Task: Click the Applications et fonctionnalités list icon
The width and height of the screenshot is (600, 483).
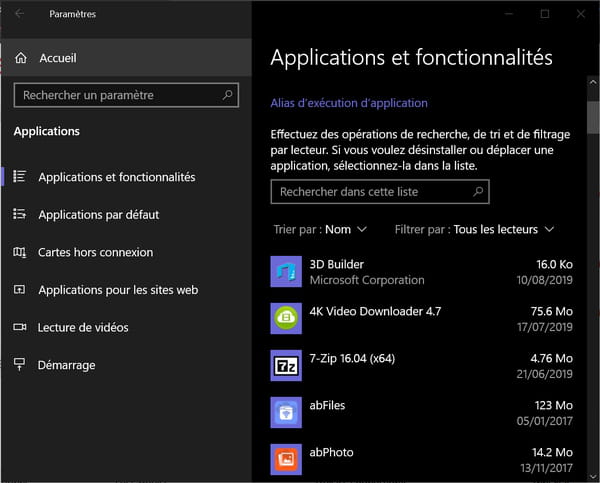Action: 20,176
